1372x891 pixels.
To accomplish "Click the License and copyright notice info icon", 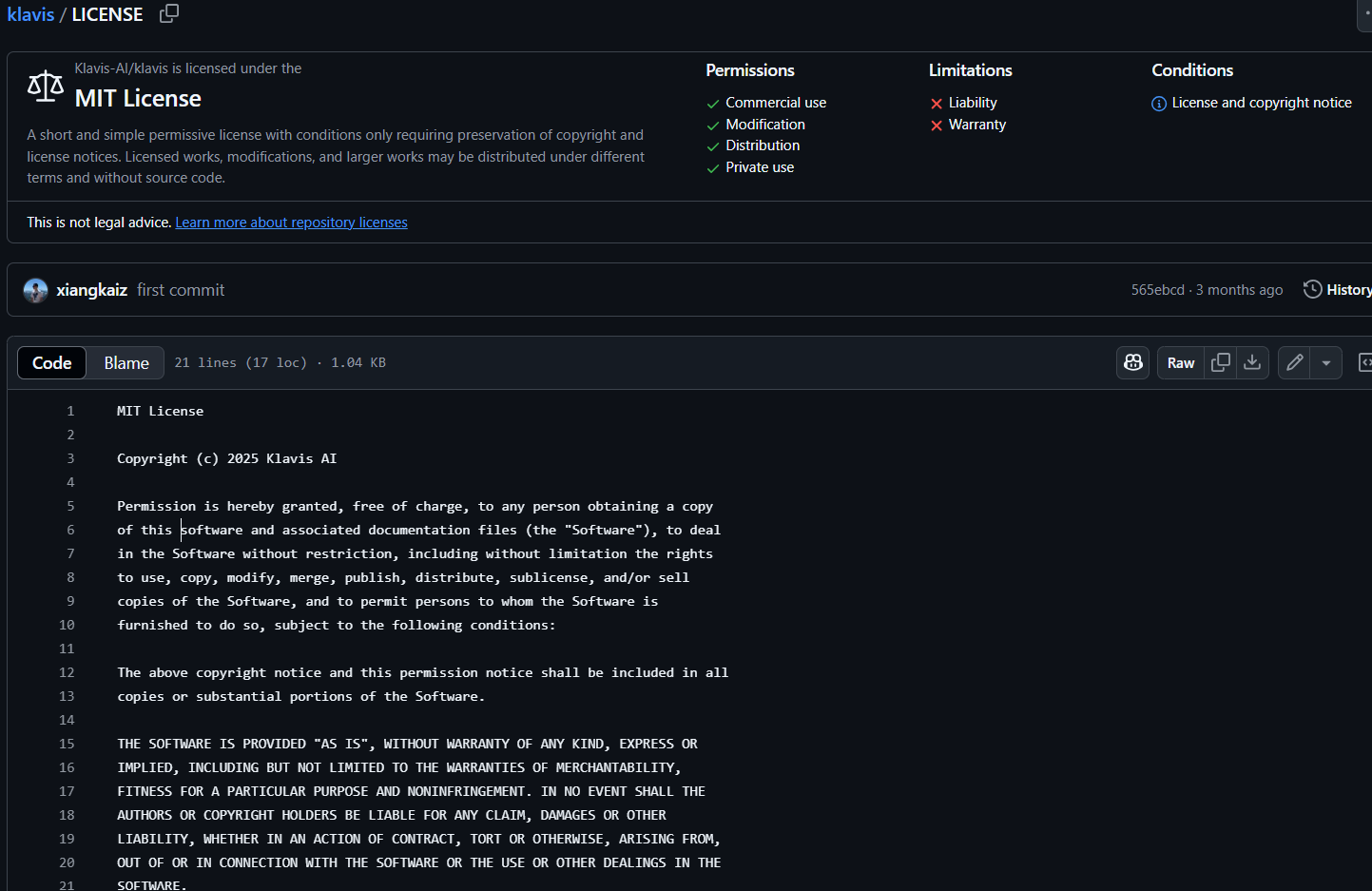I will (x=1159, y=104).
